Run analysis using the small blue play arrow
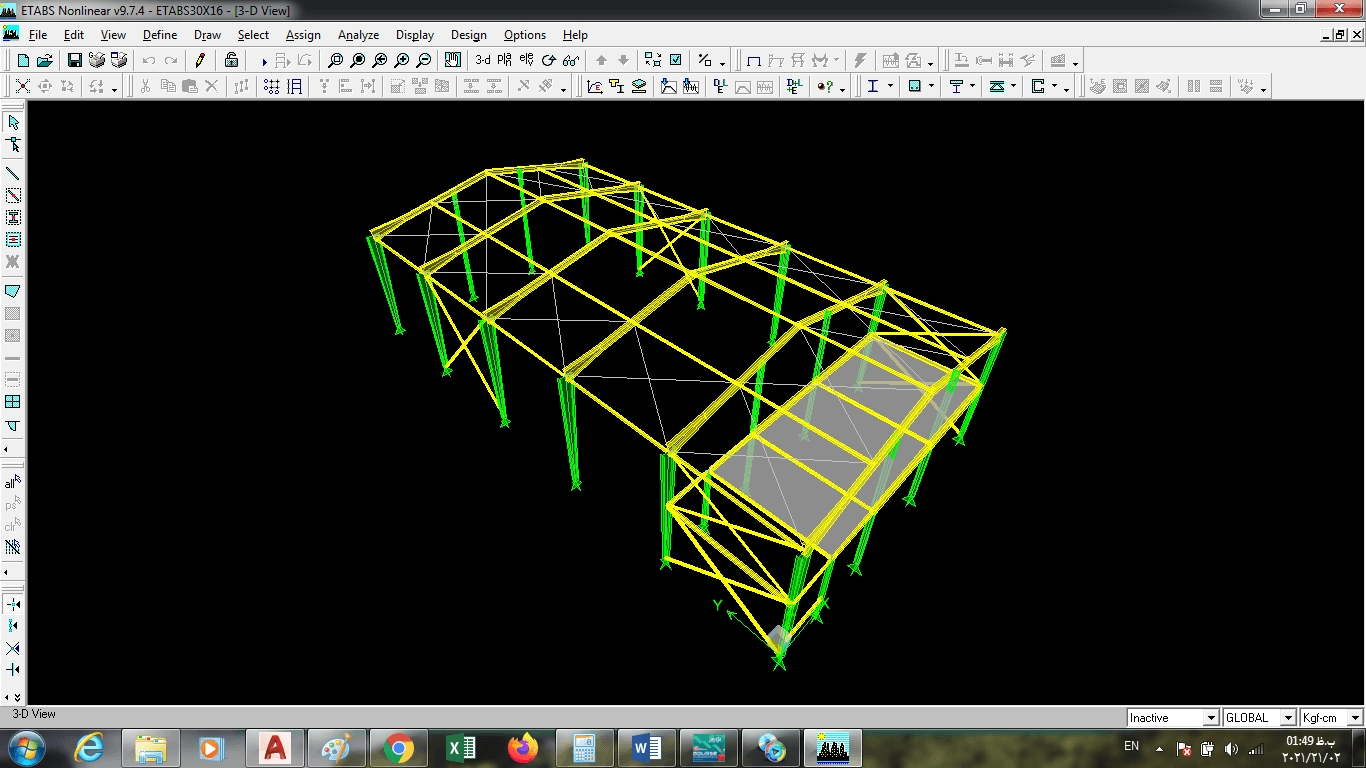 (264, 61)
